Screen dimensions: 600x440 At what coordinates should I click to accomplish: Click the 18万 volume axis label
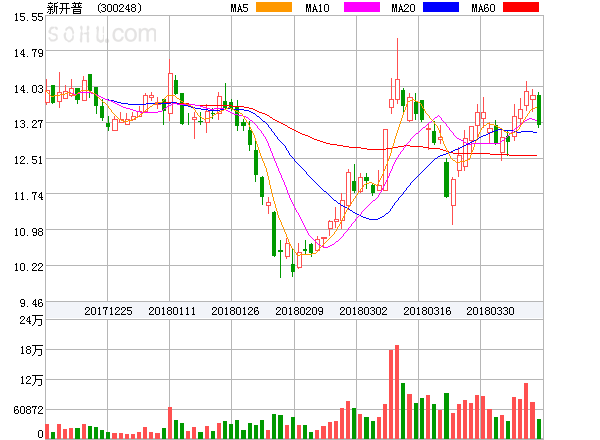click(x=31, y=350)
